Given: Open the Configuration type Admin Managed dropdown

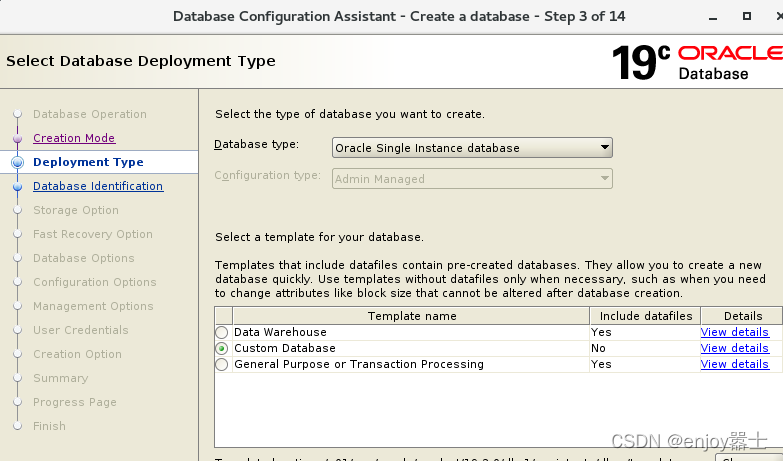Looking at the screenshot, I should [472, 179].
